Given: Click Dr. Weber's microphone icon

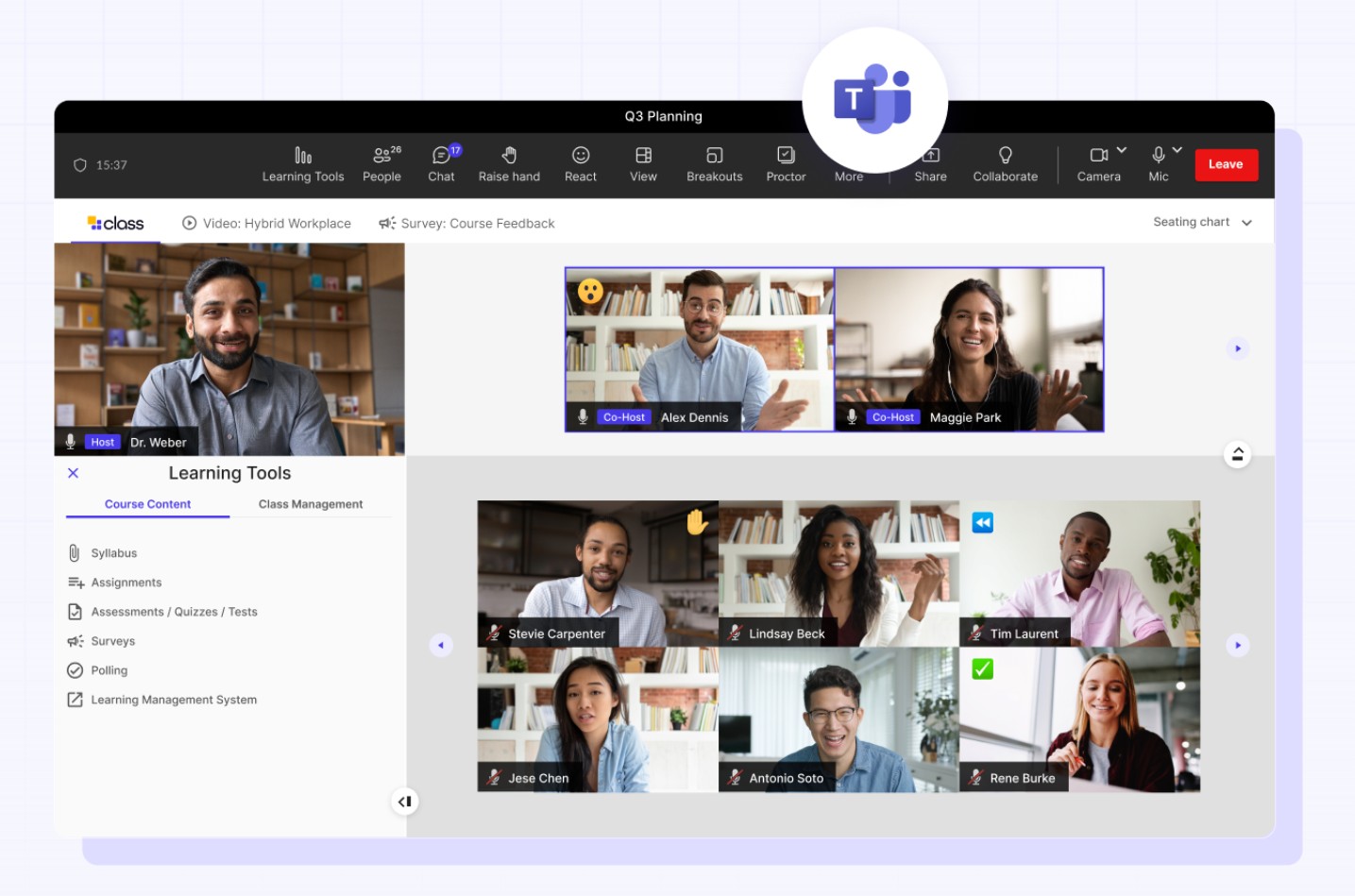Looking at the screenshot, I should click(x=70, y=442).
